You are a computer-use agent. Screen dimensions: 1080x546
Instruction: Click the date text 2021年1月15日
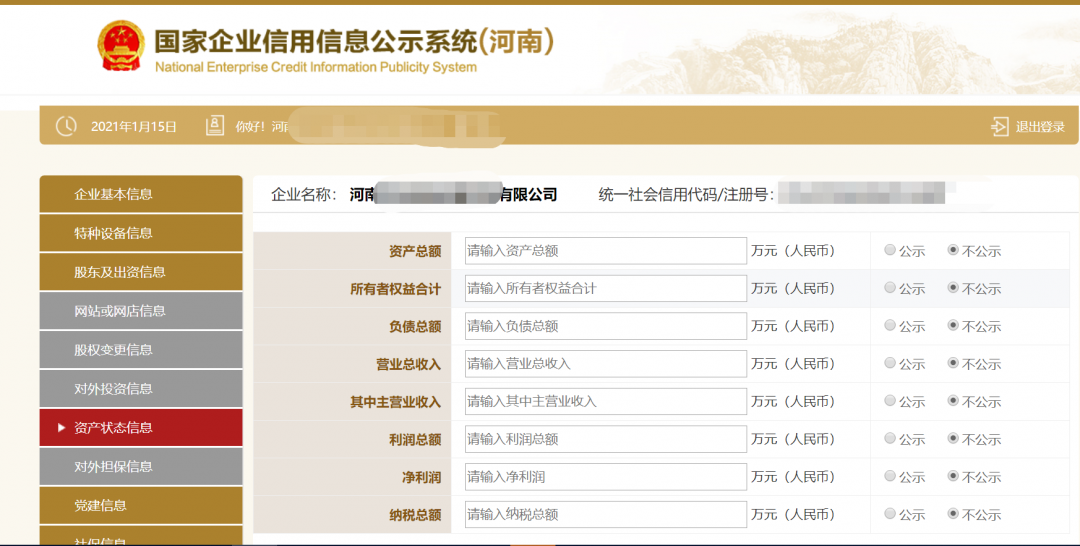pos(134,127)
